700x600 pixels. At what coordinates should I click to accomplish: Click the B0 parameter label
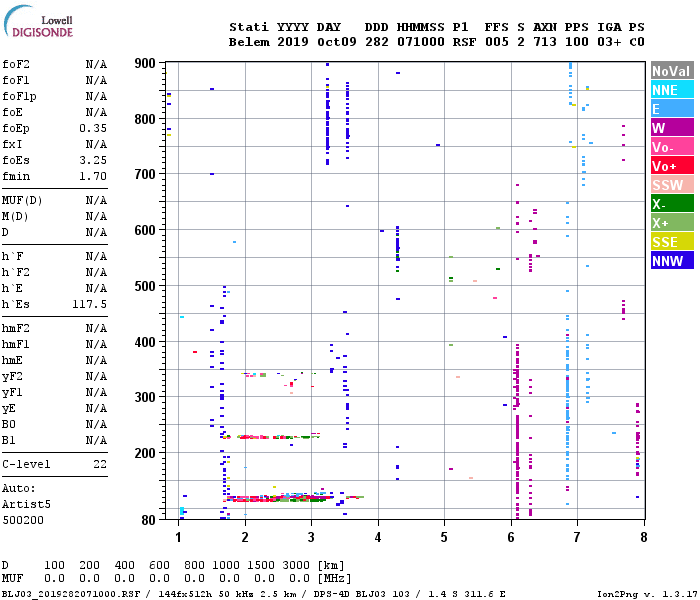[x=9, y=425]
